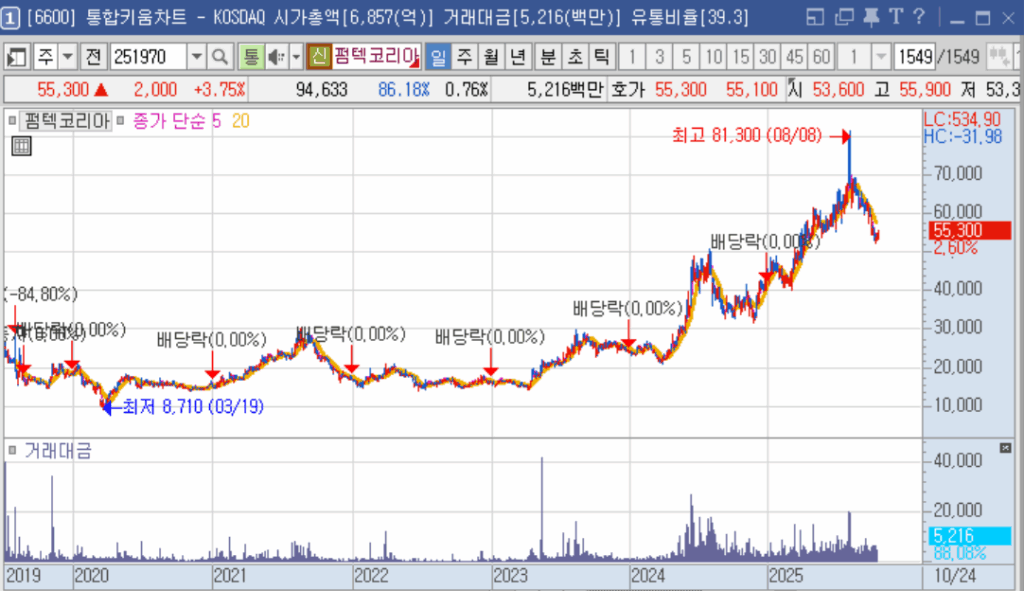Toggle the 펌텍코리아 series marker square
The height and width of the screenshot is (591, 1024).
click(13, 122)
